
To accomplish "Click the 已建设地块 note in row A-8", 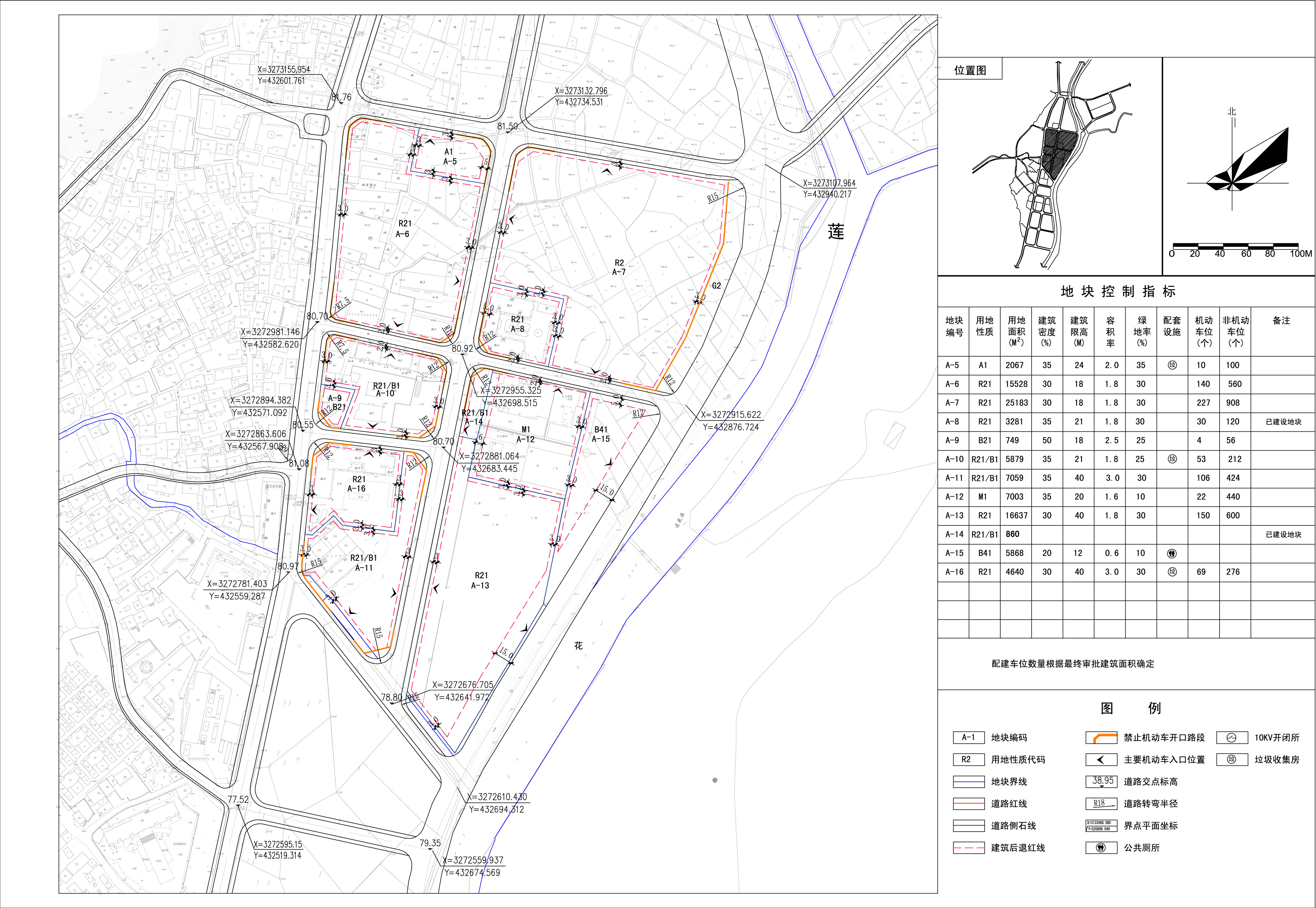I will pyautogui.click(x=1283, y=421).
